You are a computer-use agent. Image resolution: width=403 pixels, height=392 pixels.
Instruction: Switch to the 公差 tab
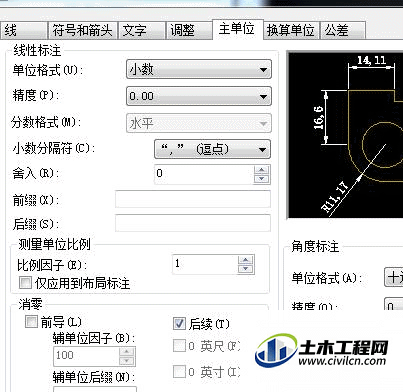pos(343,31)
